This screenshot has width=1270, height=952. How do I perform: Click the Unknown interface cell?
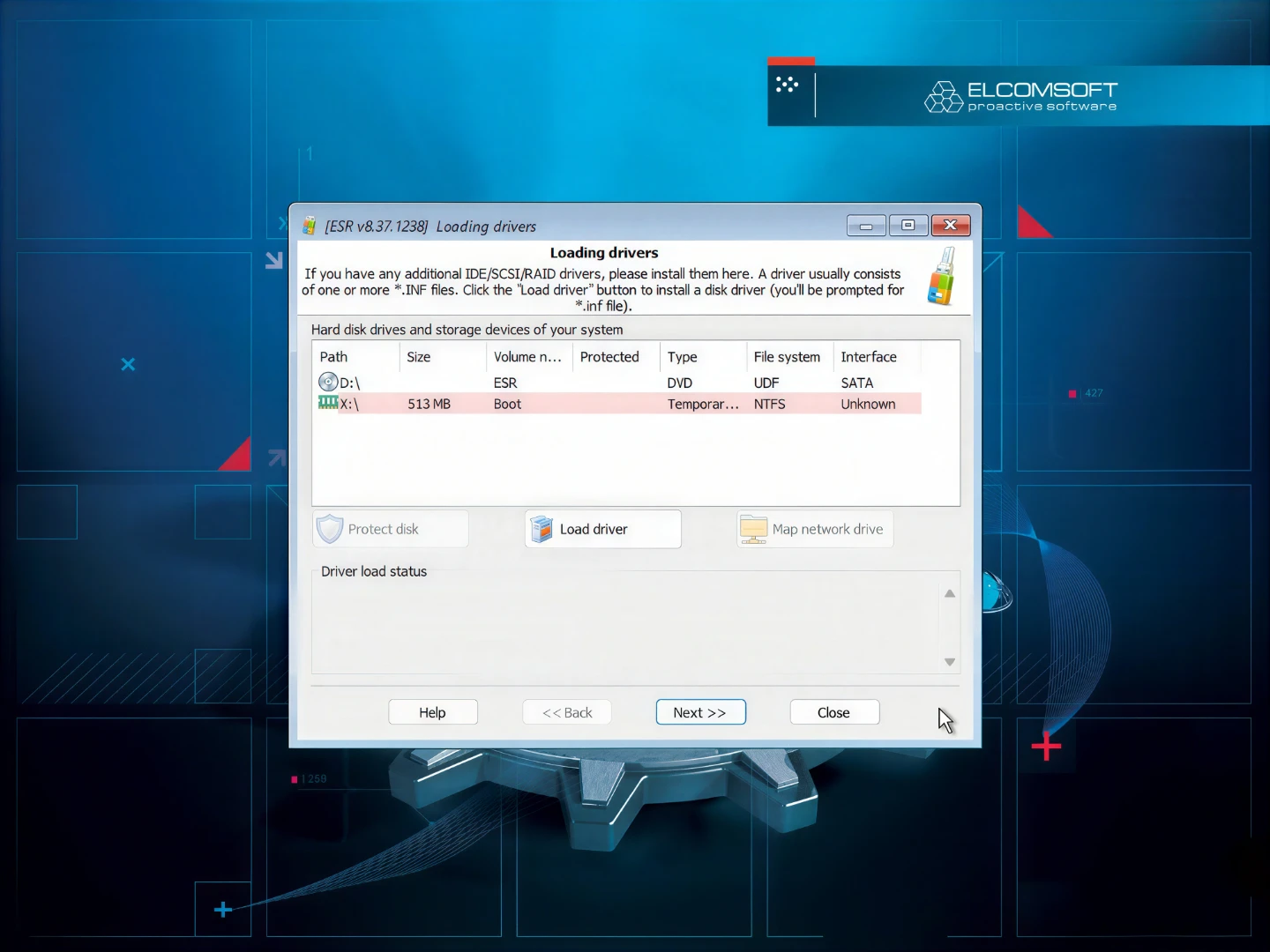[868, 404]
